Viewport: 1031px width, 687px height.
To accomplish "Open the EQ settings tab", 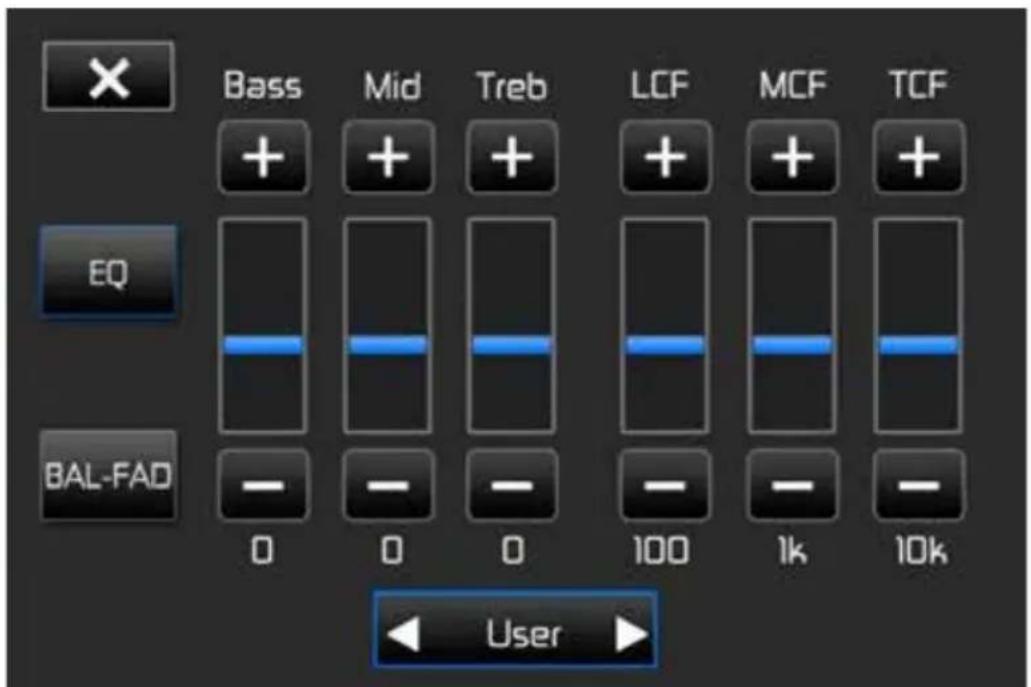I will 108,272.
